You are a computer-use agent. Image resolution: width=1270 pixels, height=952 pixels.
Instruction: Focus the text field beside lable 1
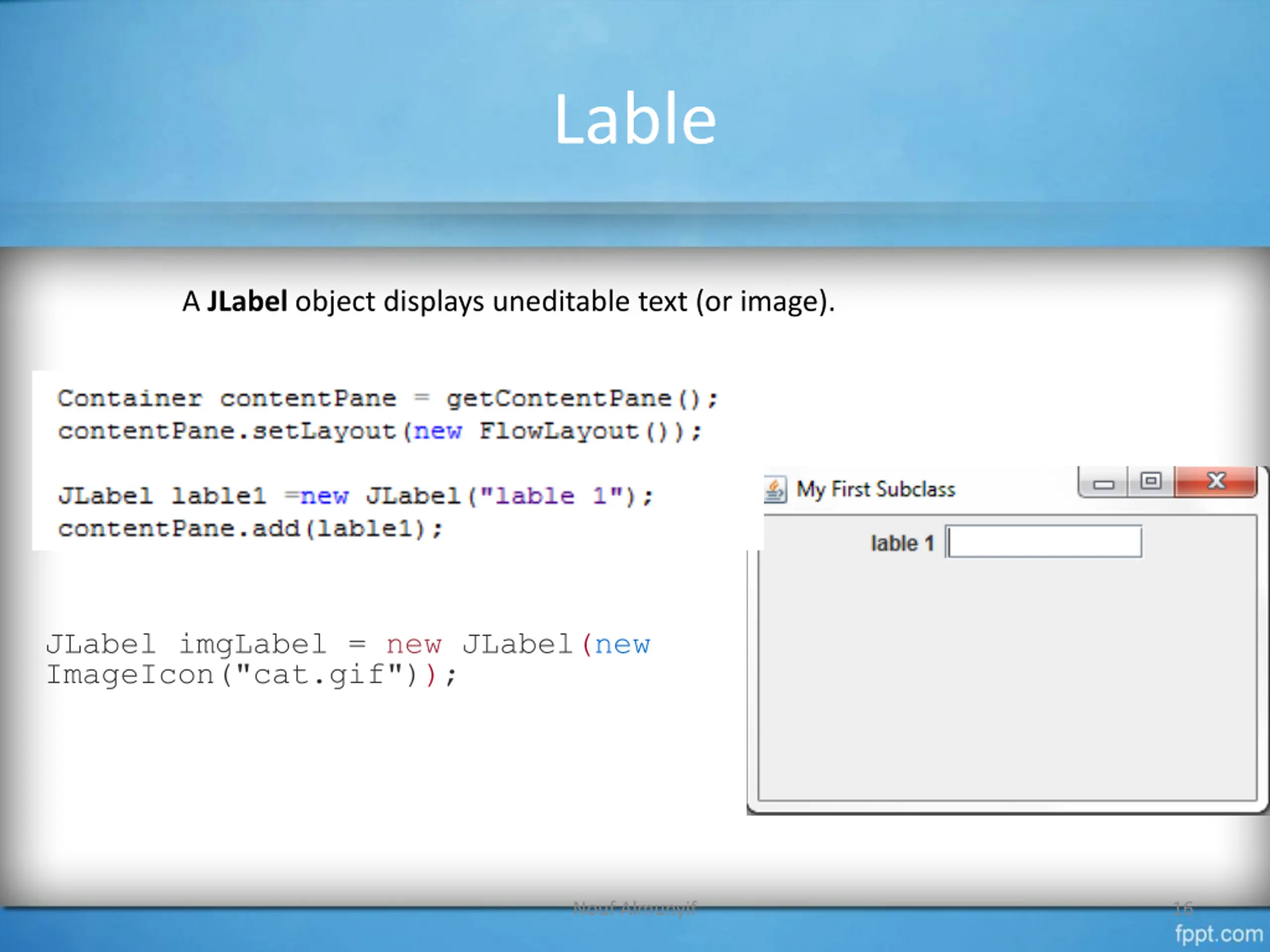click(x=1043, y=541)
